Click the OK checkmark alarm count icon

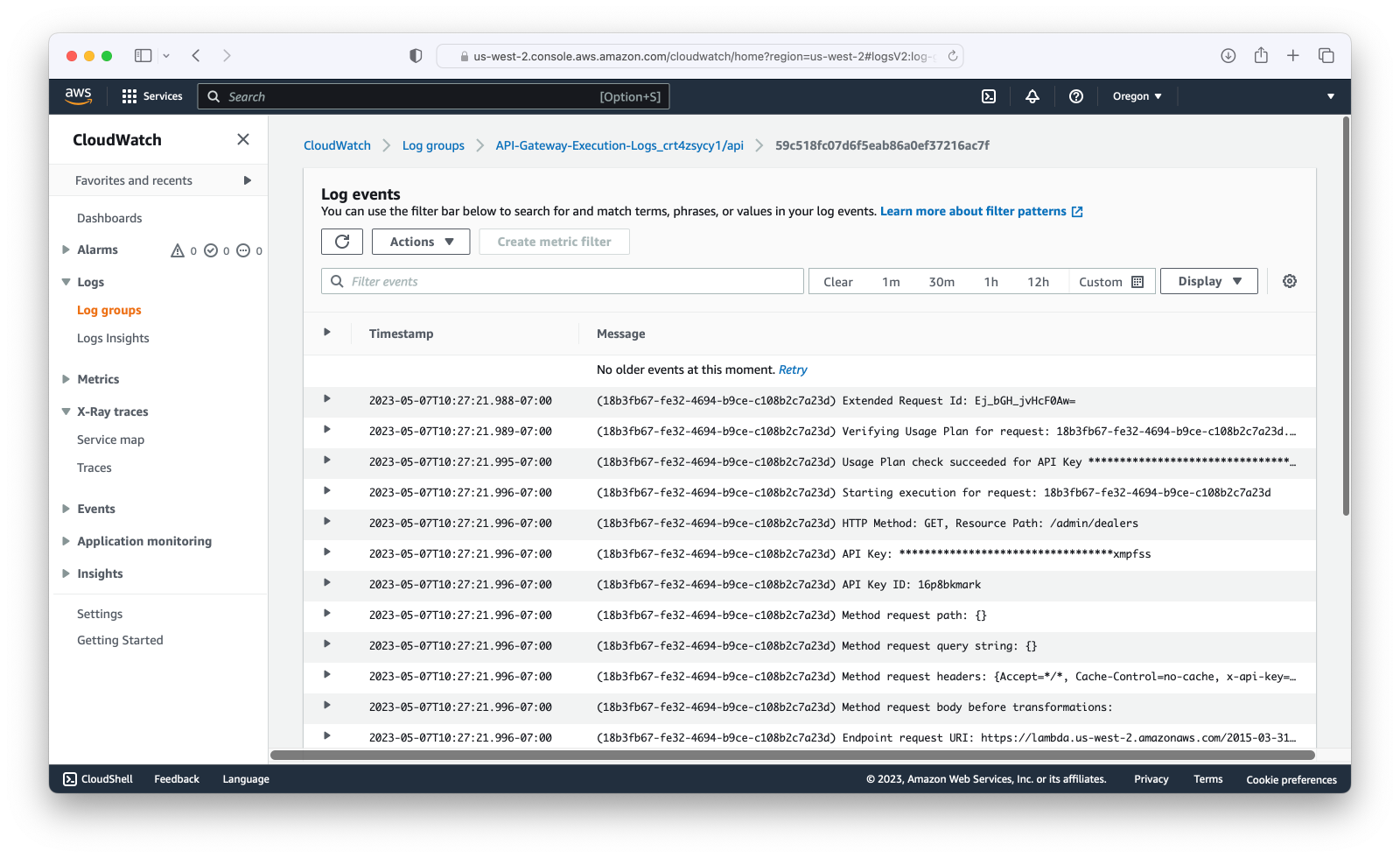211,250
